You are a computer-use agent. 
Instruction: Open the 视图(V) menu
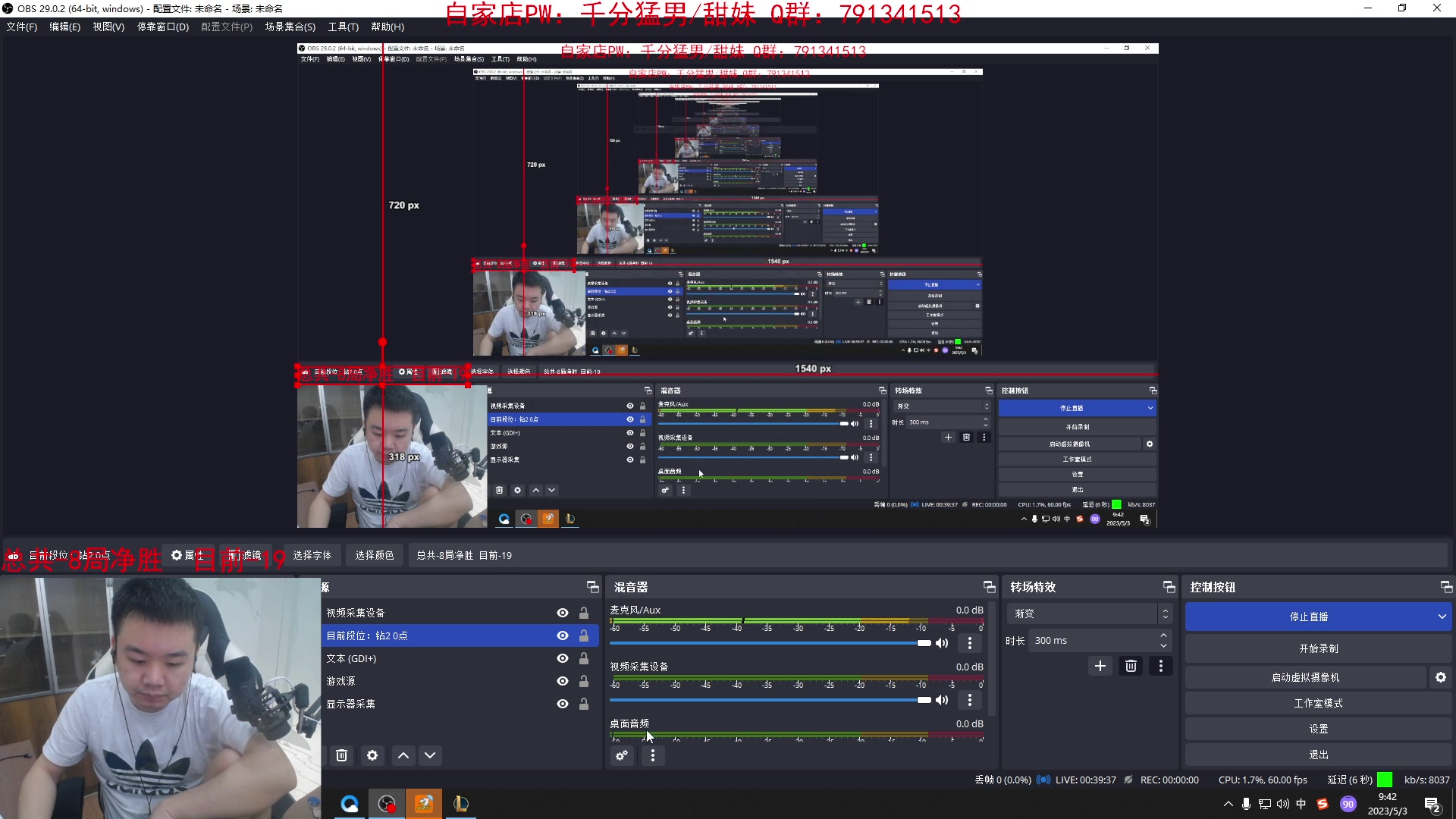click(x=108, y=27)
